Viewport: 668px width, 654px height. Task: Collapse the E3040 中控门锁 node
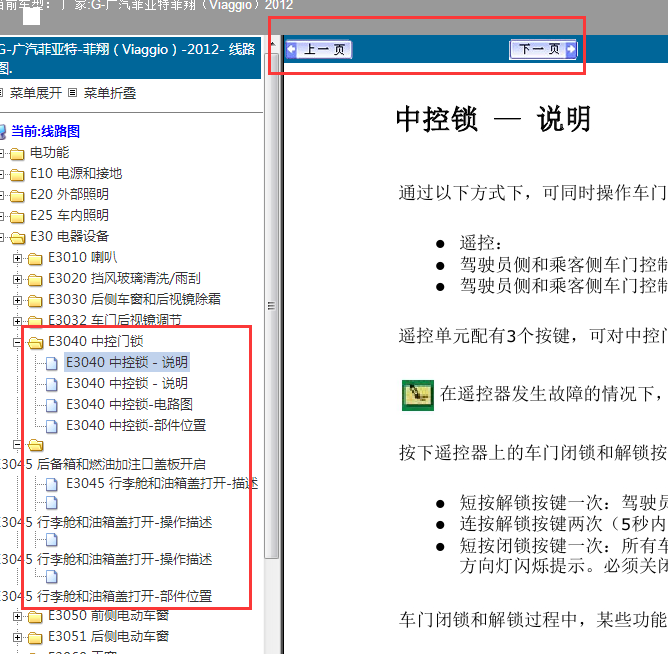(x=17, y=342)
